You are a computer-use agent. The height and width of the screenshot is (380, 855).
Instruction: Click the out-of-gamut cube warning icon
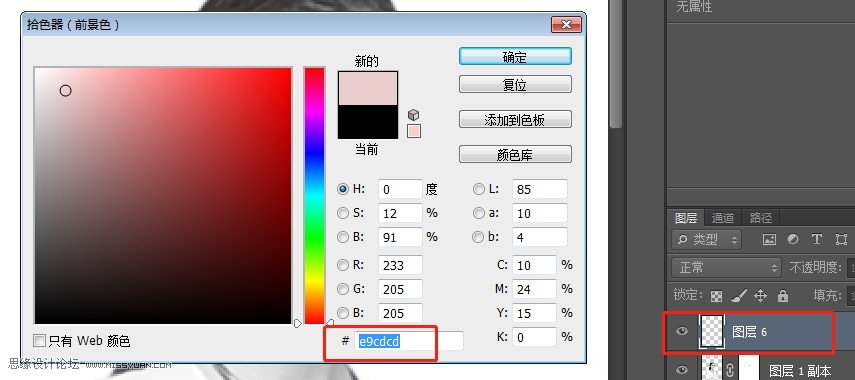(x=414, y=115)
